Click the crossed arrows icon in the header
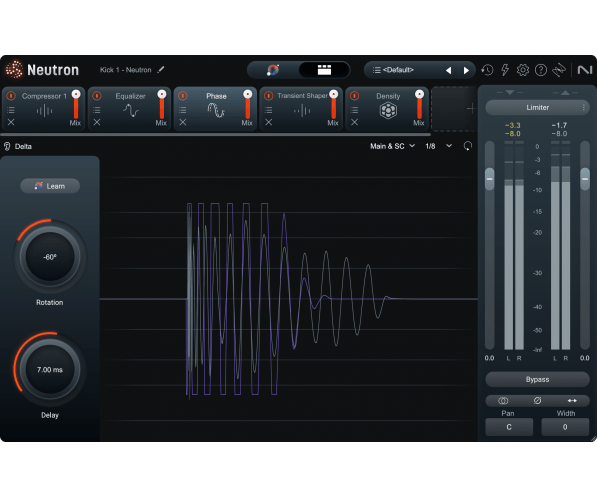The width and height of the screenshot is (597, 497). click(x=559, y=70)
